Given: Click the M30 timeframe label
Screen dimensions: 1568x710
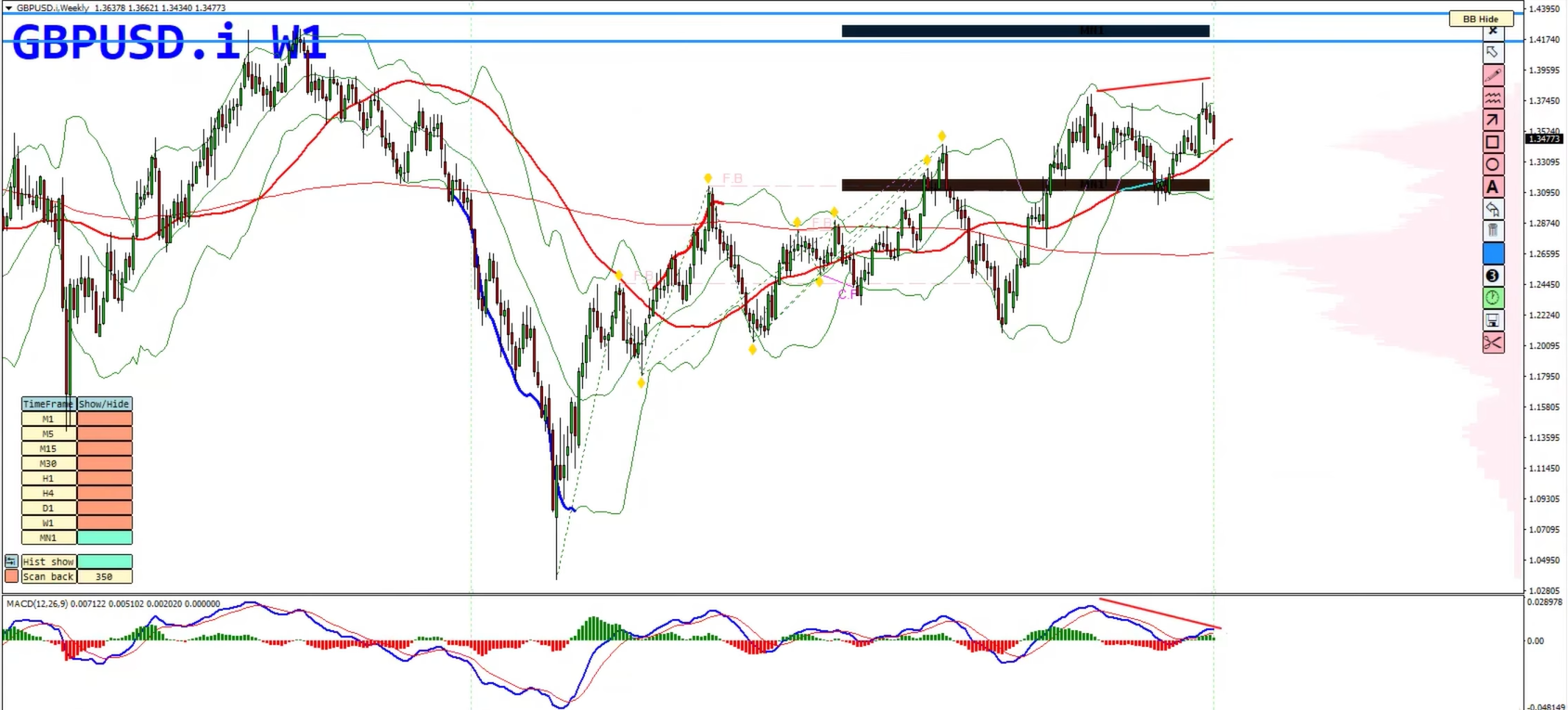Looking at the screenshot, I should [48, 463].
